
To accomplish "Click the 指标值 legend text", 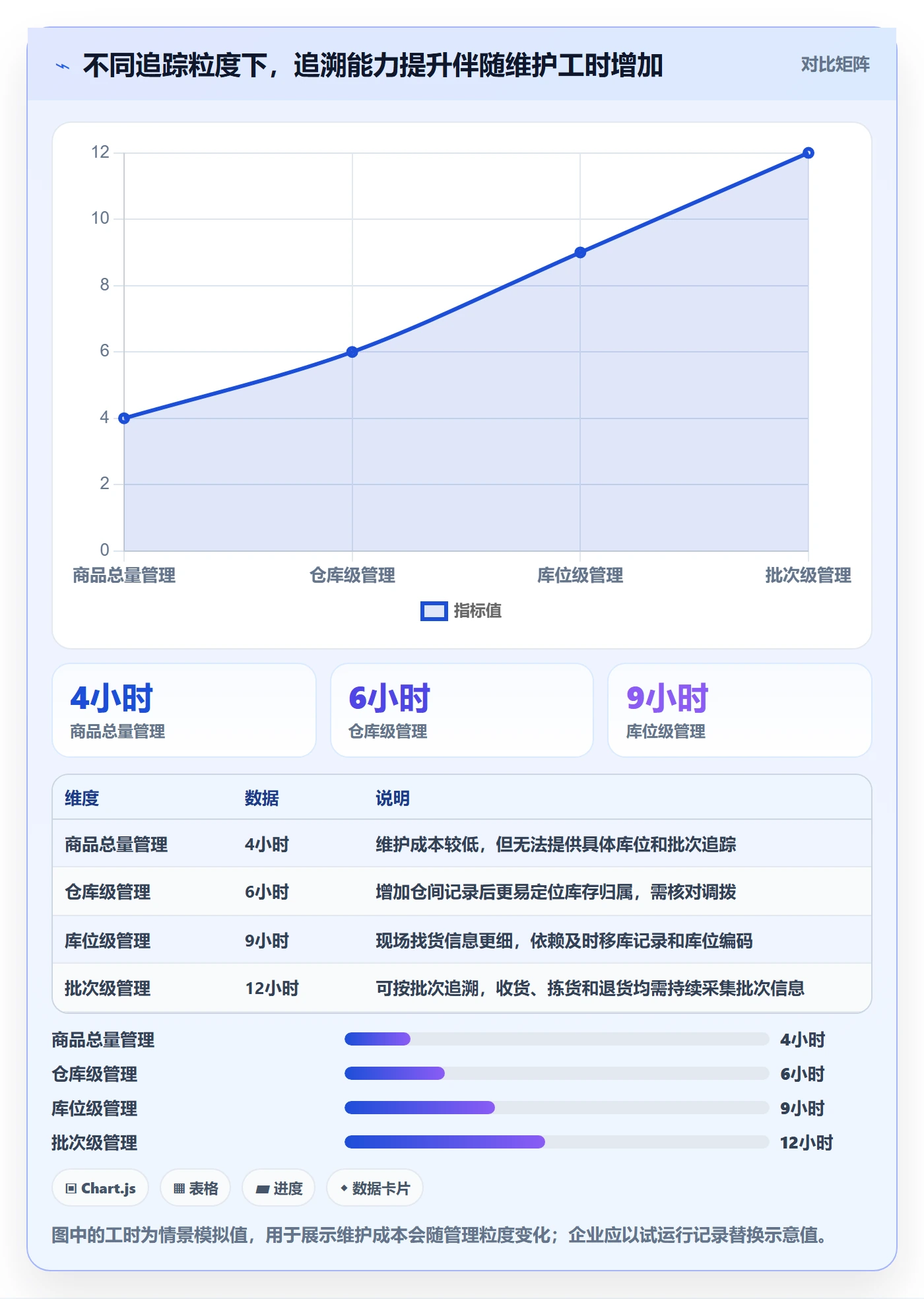I will pyautogui.click(x=478, y=611).
